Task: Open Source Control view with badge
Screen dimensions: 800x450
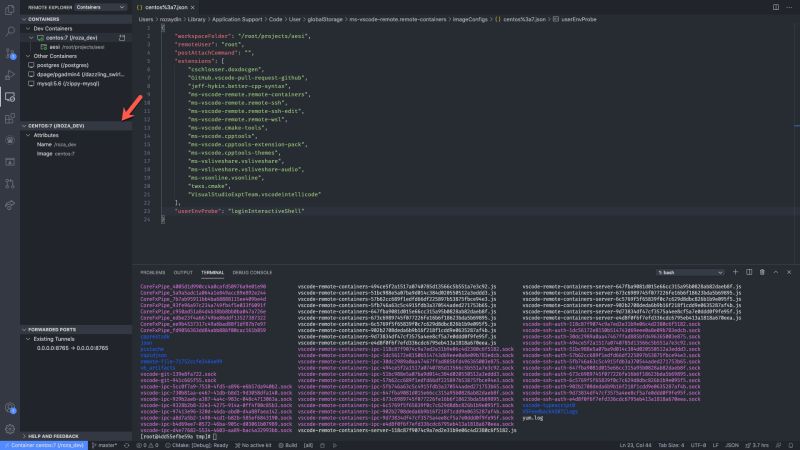Action: click(10, 53)
